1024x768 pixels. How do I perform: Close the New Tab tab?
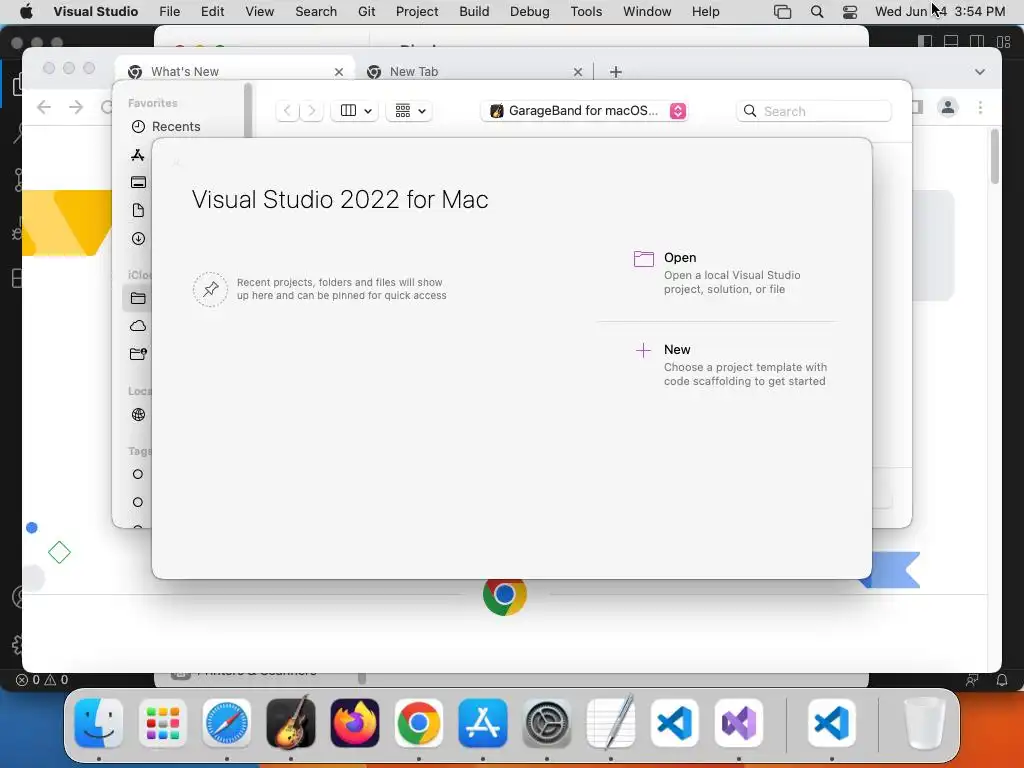[578, 72]
